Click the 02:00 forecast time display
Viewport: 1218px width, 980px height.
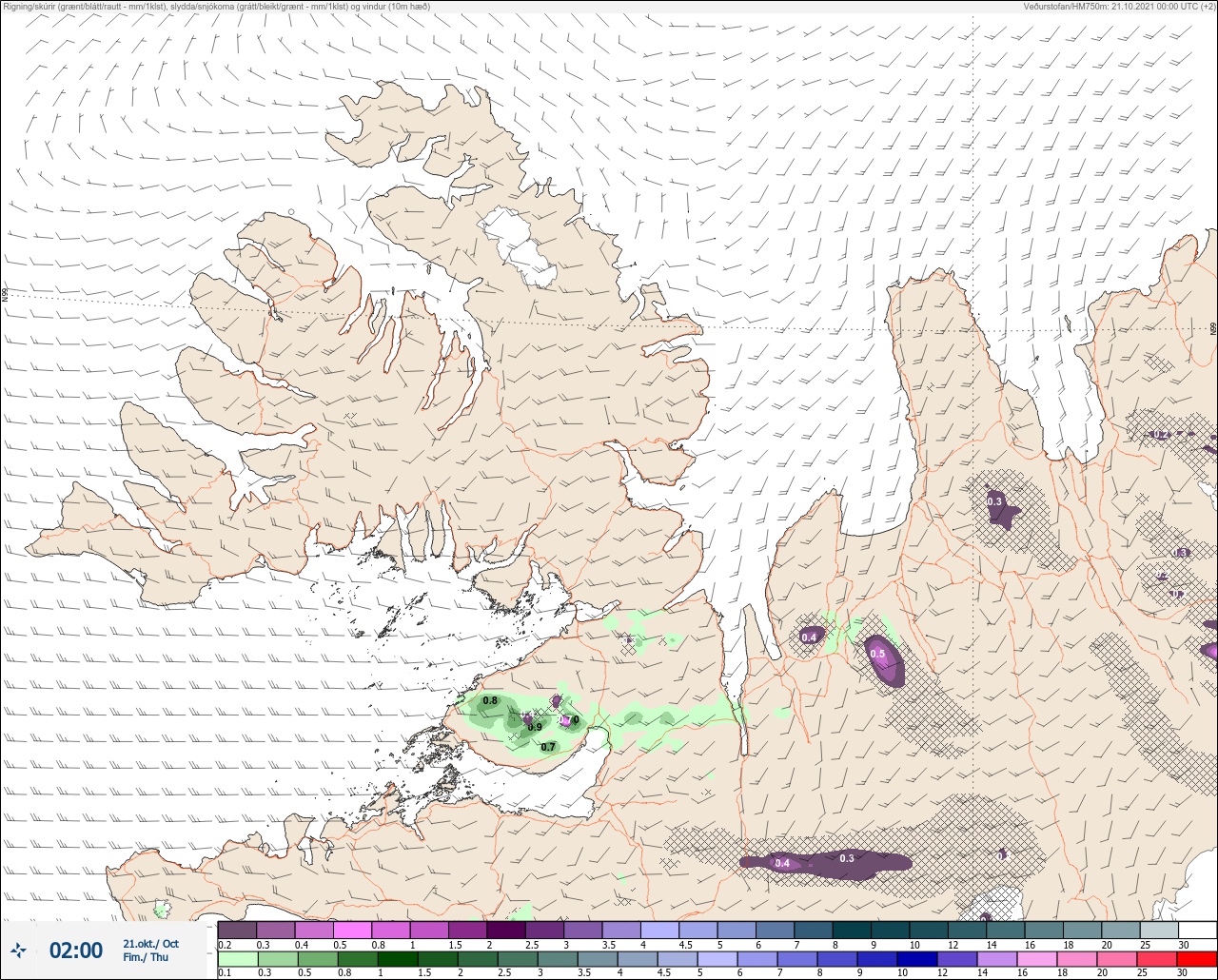(x=76, y=951)
